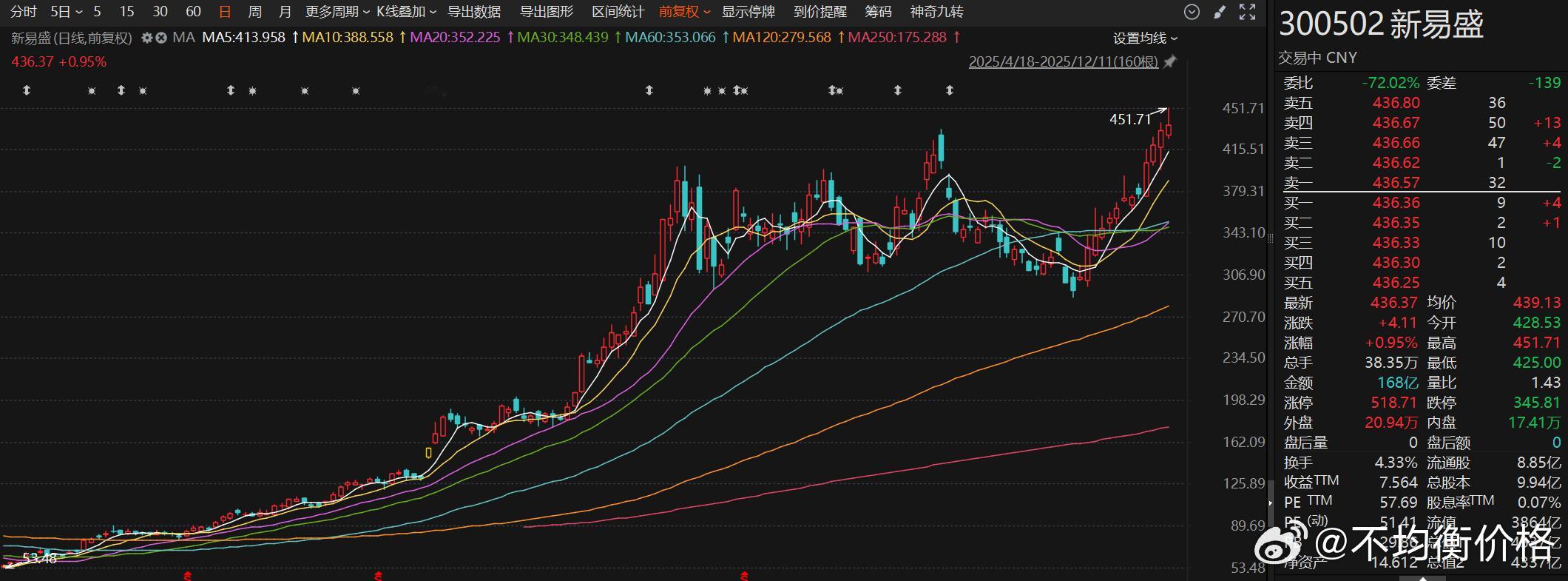Viewport: 1568px width, 581px height.
Task: Open the 前复权 adjustment dropdown
Action: pos(685,12)
